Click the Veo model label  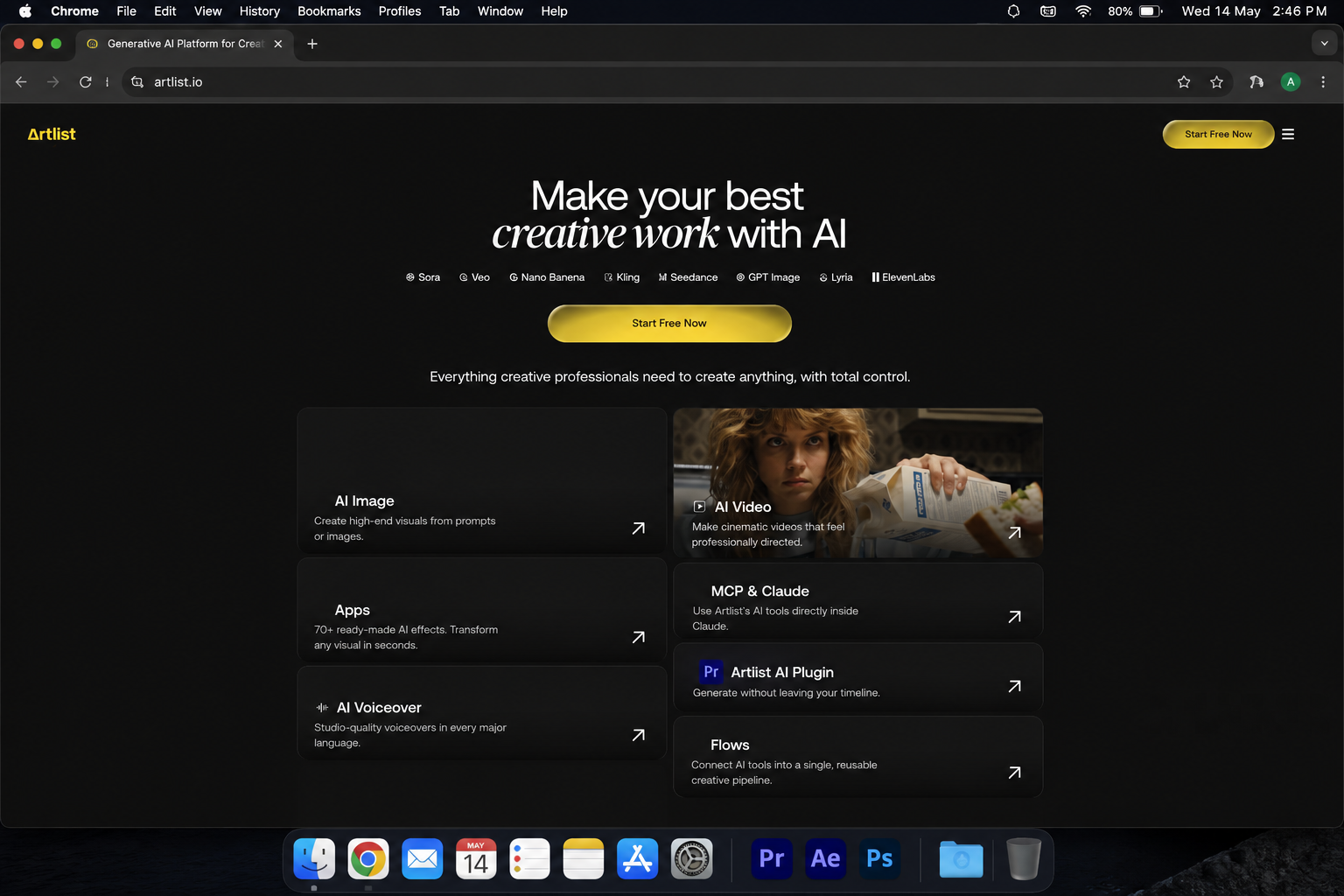point(480,277)
